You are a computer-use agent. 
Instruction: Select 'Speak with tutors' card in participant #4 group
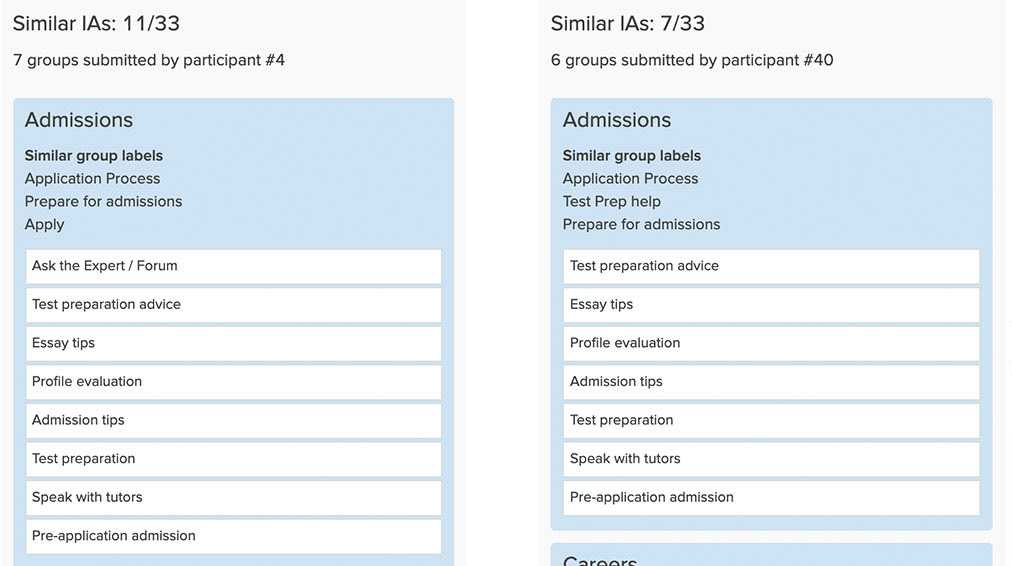[x=234, y=498]
